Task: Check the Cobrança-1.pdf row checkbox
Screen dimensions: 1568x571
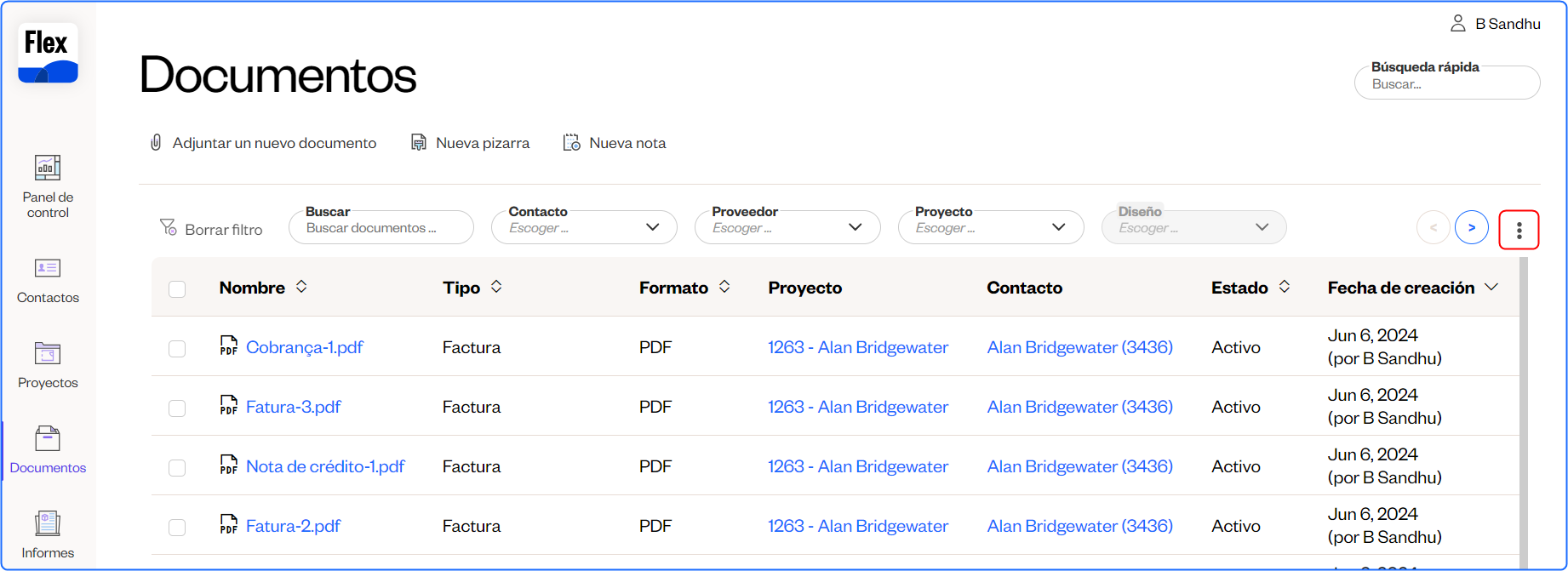Action: click(x=177, y=349)
